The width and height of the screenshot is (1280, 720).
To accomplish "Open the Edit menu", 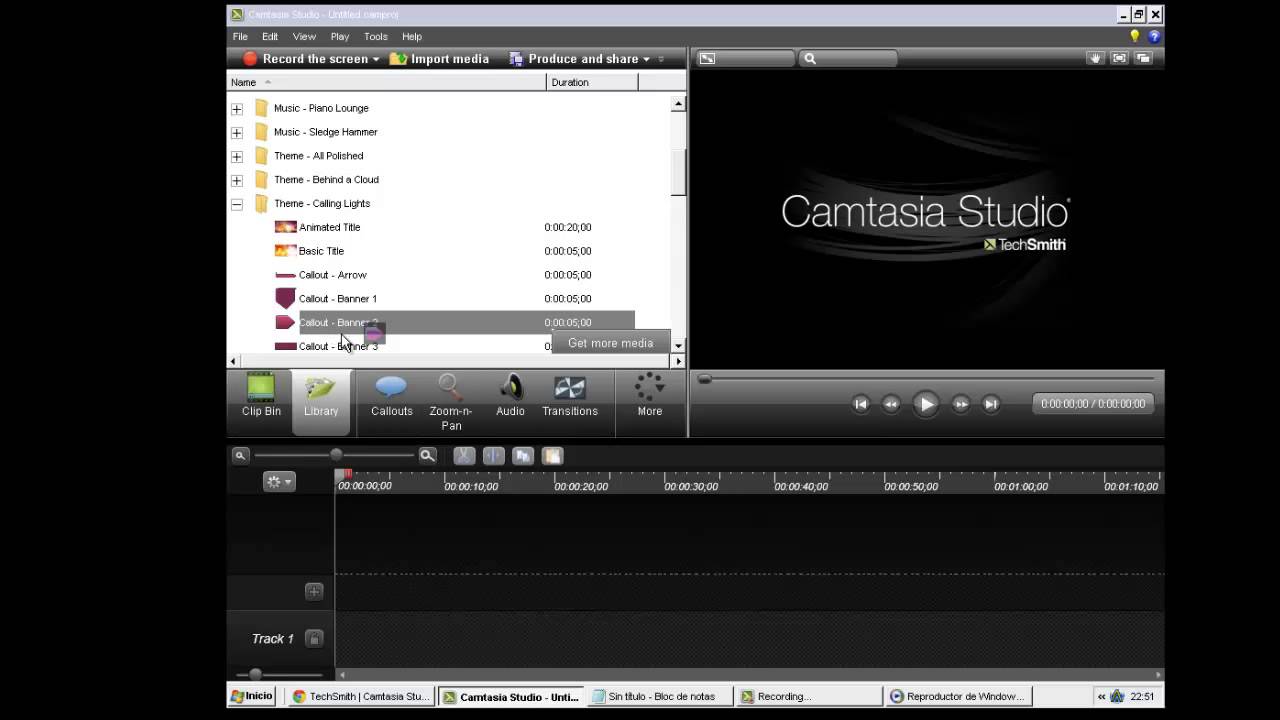I will (x=270, y=36).
